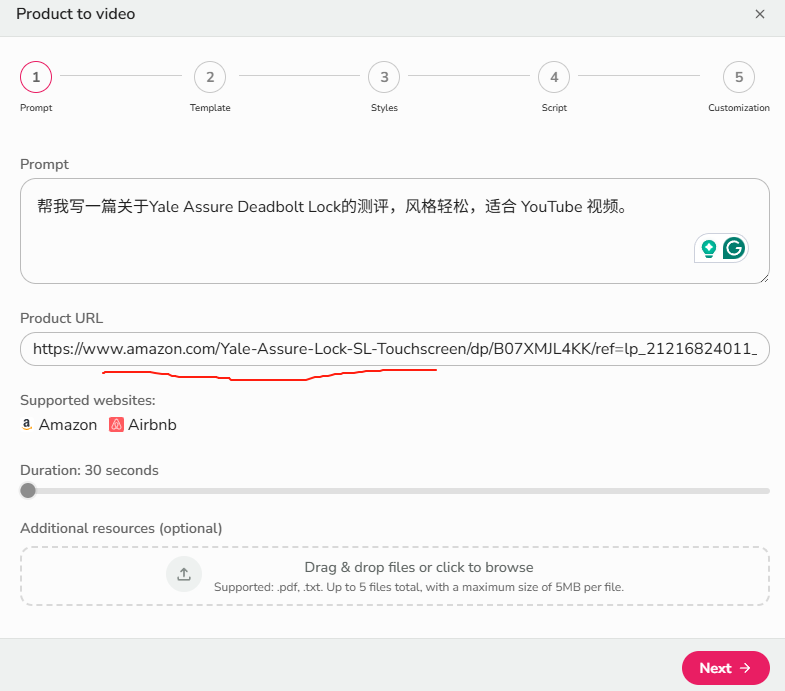The height and width of the screenshot is (691, 785).
Task: Open step 4 Script
Action: pyautogui.click(x=554, y=77)
